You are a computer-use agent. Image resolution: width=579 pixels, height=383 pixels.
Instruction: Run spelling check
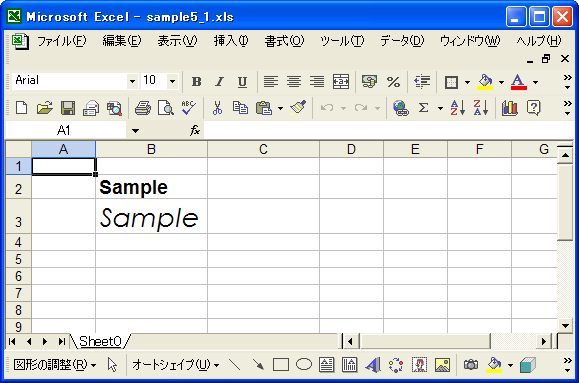click(189, 108)
